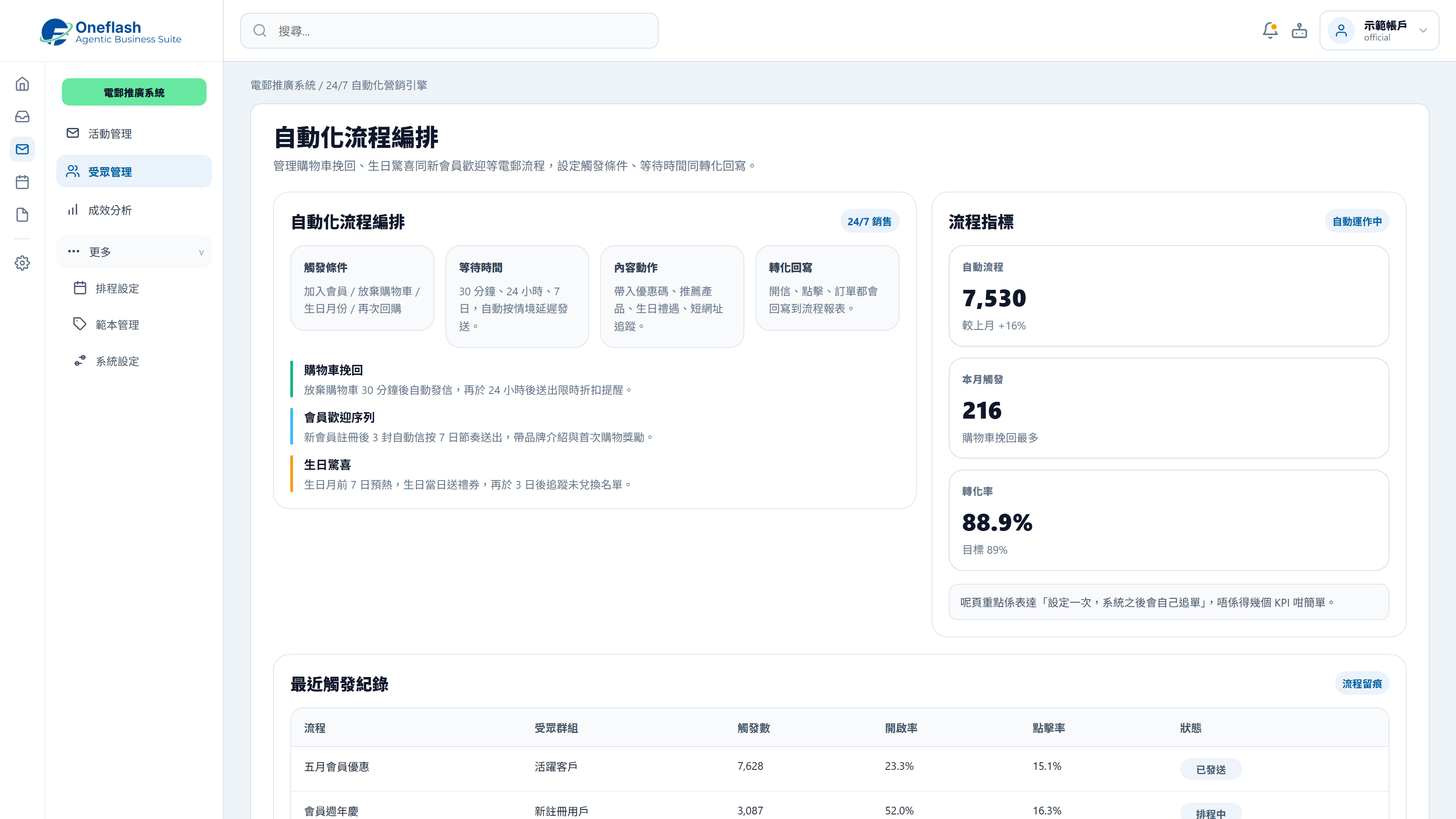The image size is (1456, 819).
Task: Click the 轉化率 88.9% metric card
Action: click(1168, 520)
